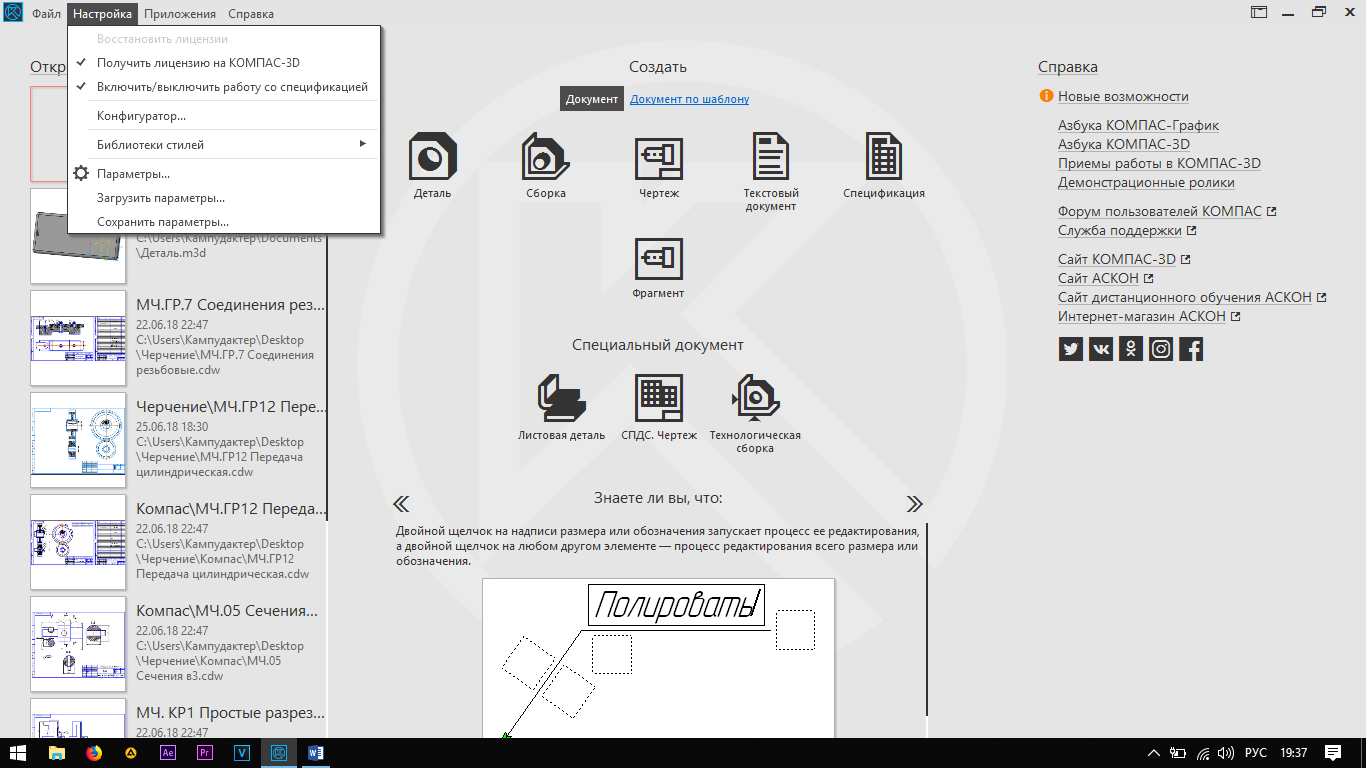This screenshot has height=768, width=1366.
Task: Open the Новые возможности link
Action: click(1123, 96)
